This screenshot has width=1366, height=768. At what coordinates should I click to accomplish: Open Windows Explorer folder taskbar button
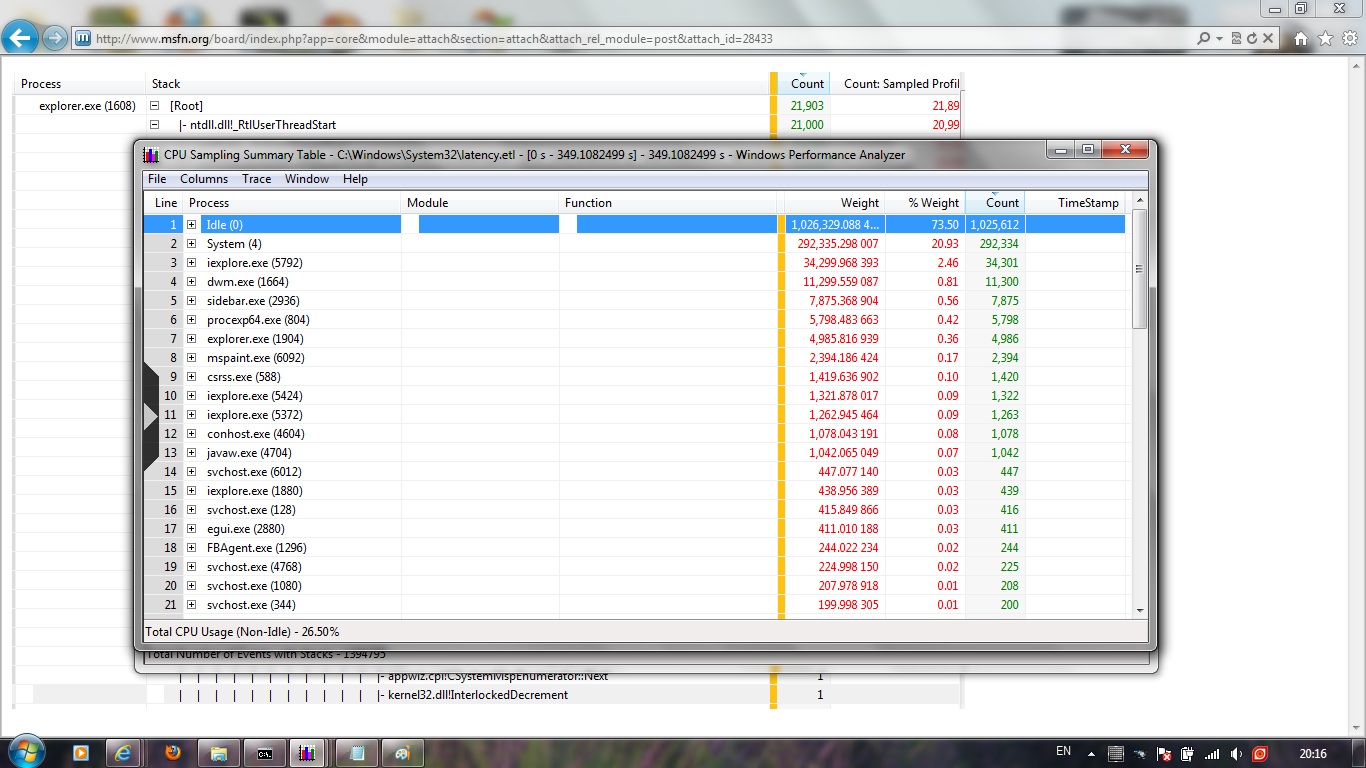tap(219, 753)
